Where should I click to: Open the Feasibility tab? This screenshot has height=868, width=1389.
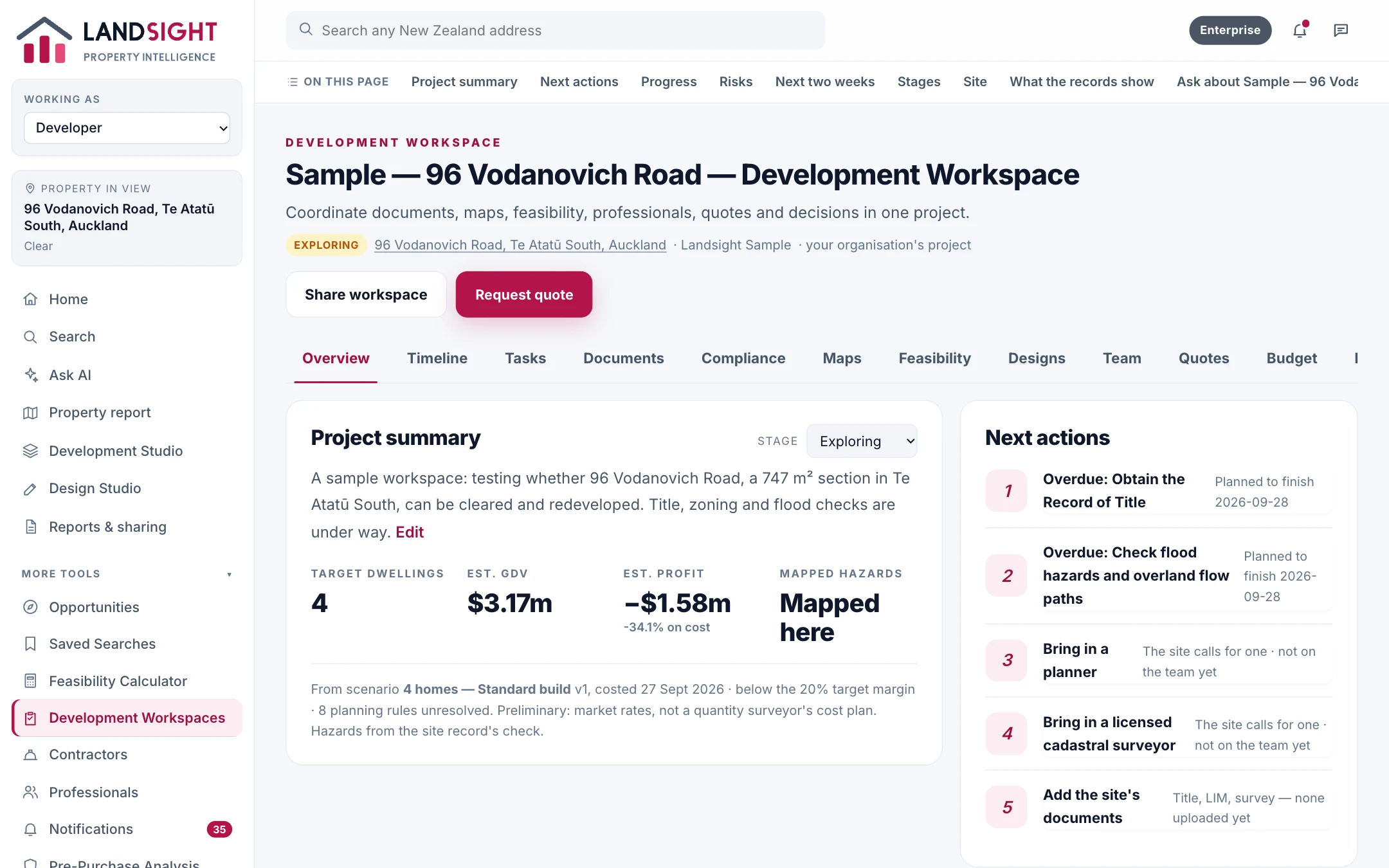tap(934, 358)
